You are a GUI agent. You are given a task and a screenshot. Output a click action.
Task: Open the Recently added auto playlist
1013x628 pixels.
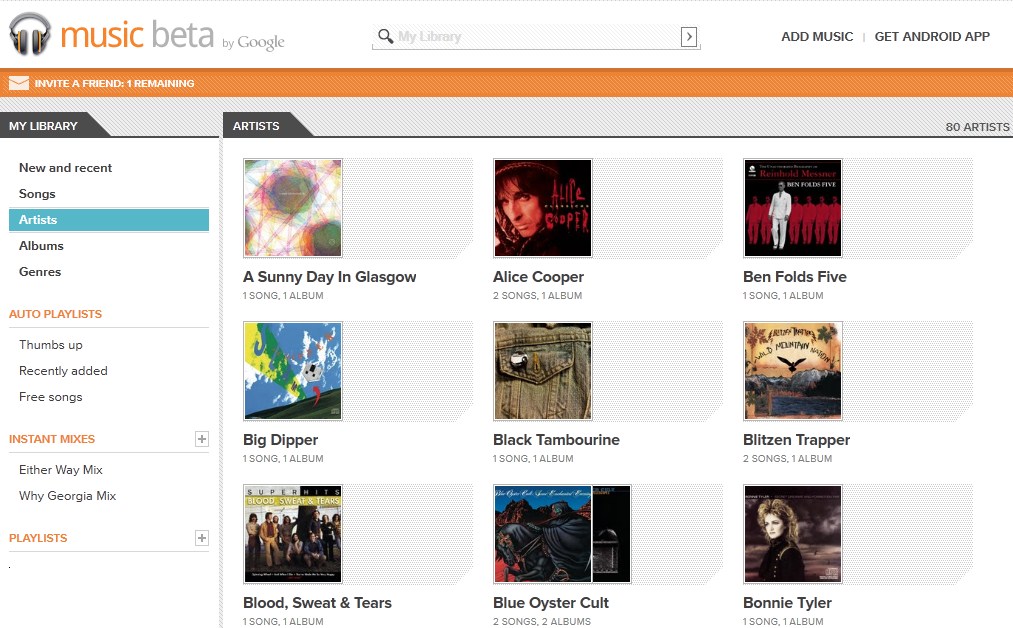[x=63, y=371]
